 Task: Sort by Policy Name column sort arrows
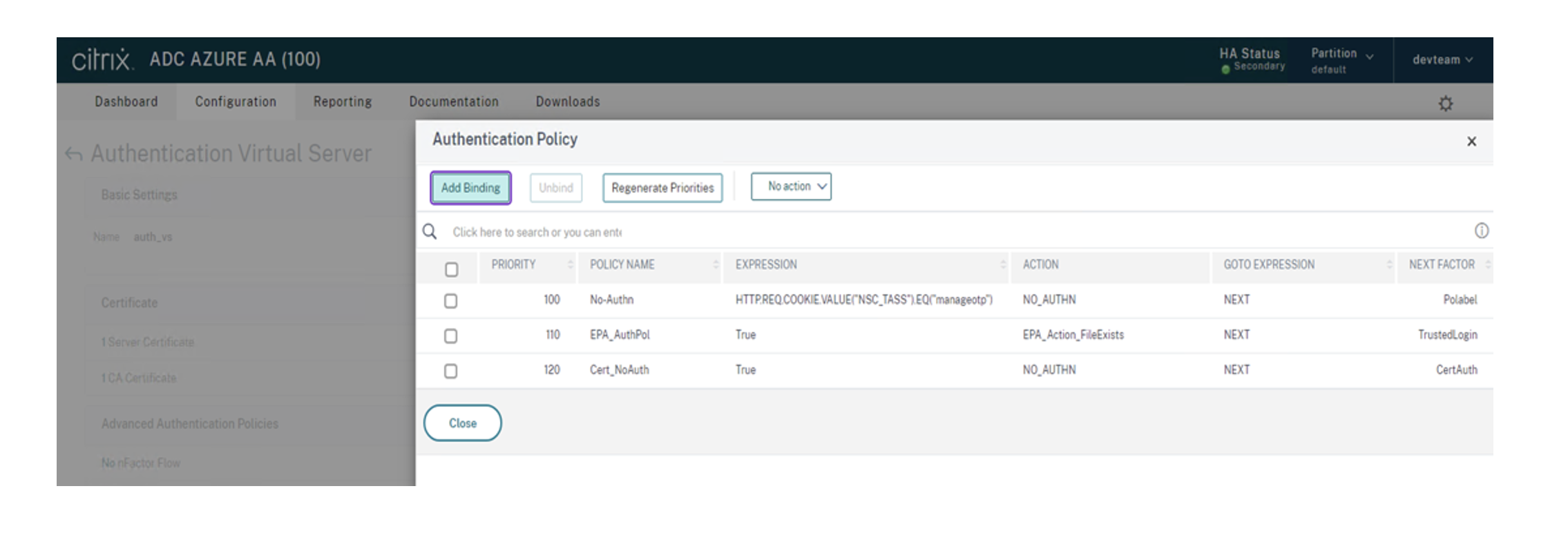point(716,265)
